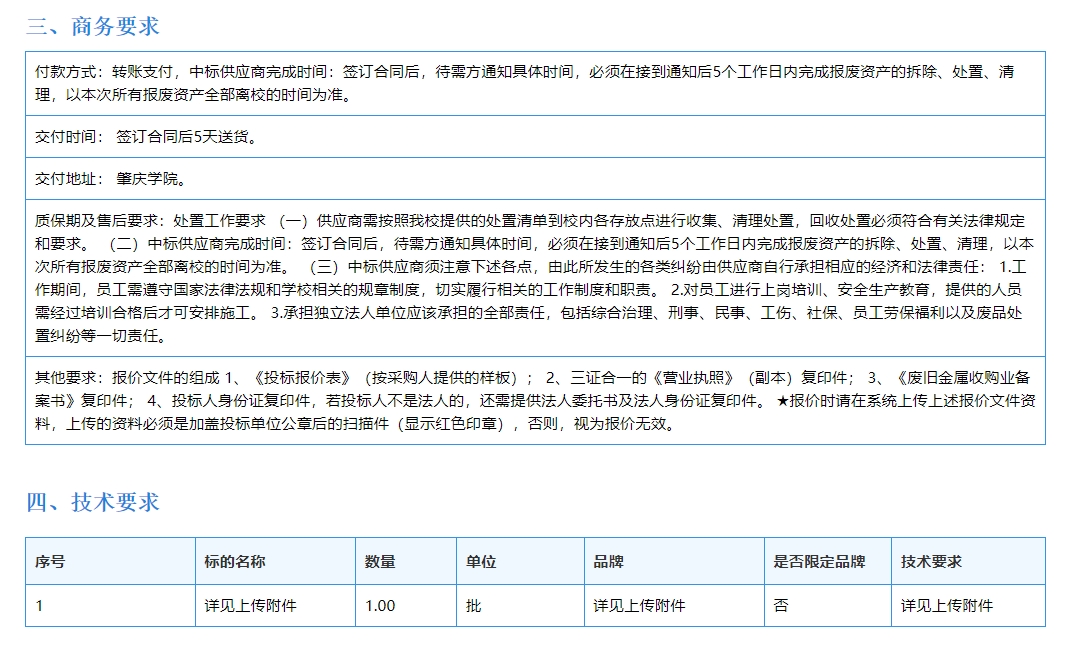The image size is (1073, 645).
Task: Click the 标的名称 column header
Action: pos(235,562)
